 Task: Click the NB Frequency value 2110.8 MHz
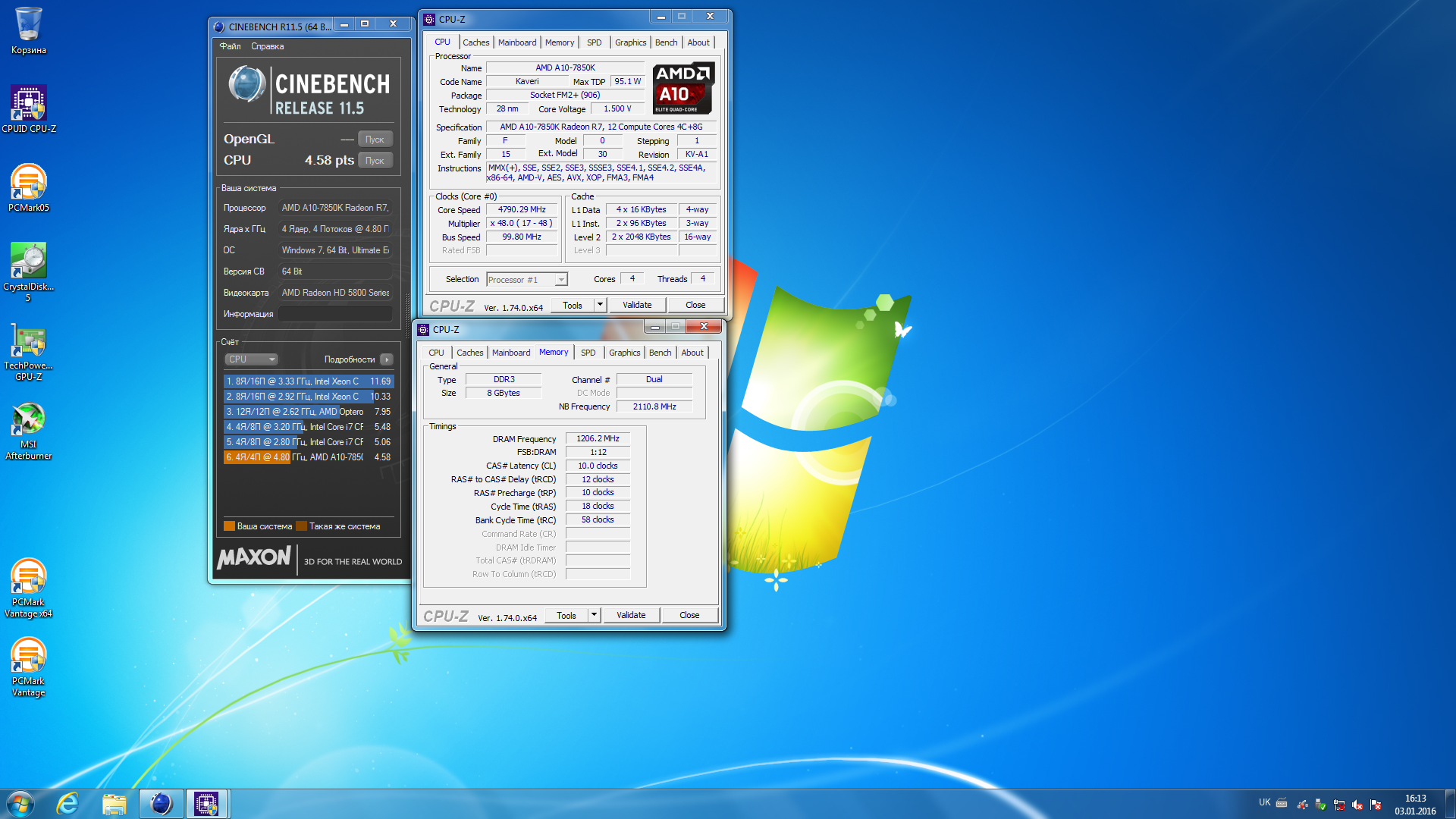[x=654, y=406]
